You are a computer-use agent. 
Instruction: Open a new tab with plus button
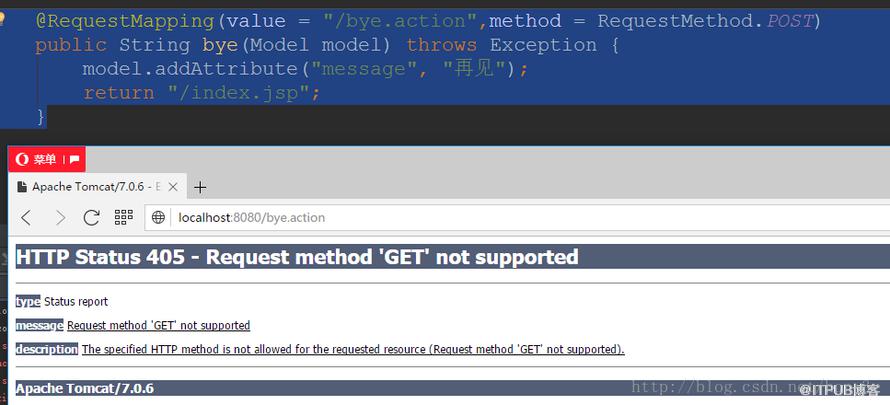pos(200,187)
